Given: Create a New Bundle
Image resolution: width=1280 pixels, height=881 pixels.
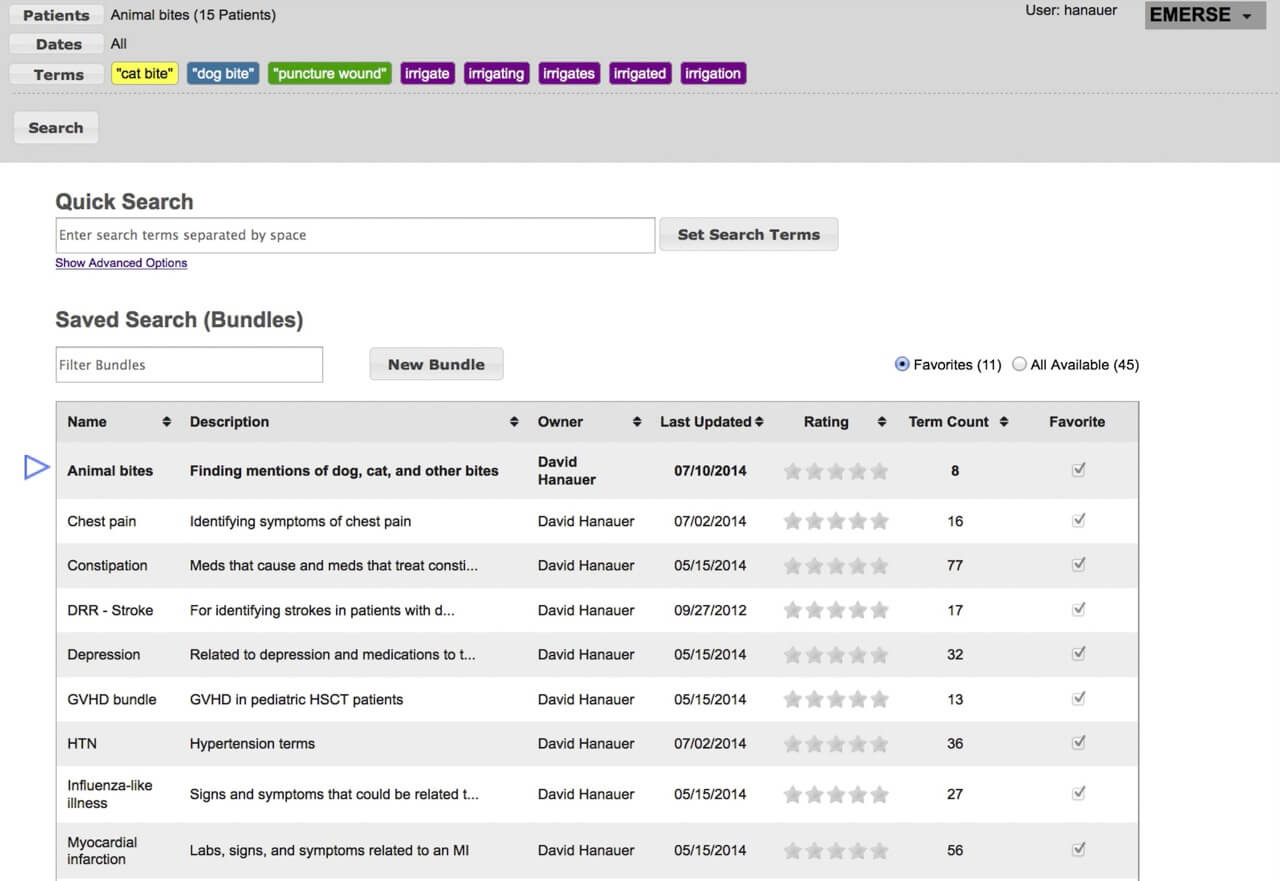Looking at the screenshot, I should [x=436, y=364].
